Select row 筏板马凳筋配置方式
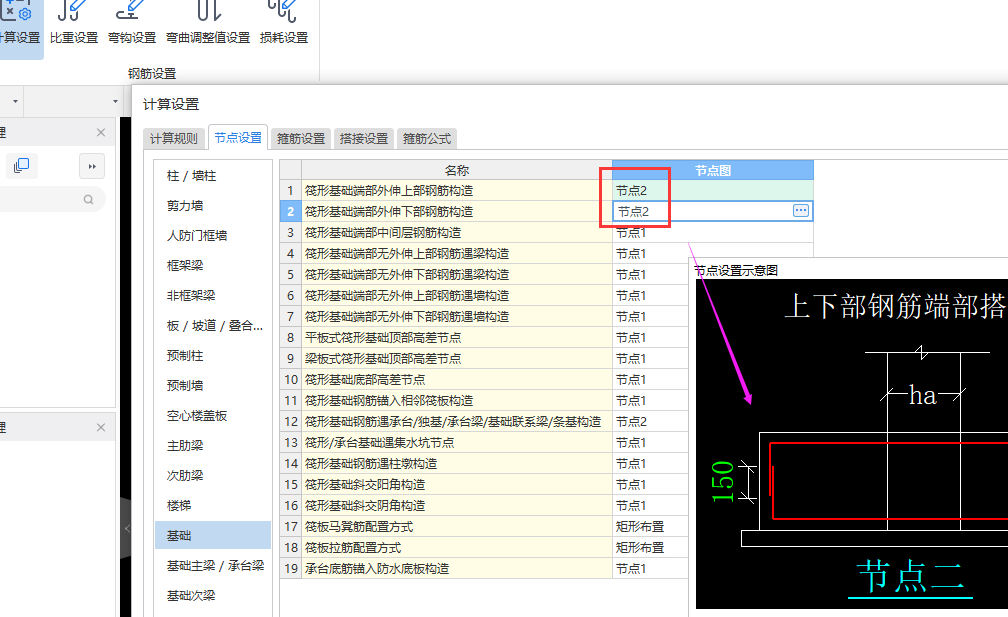 pos(456,526)
